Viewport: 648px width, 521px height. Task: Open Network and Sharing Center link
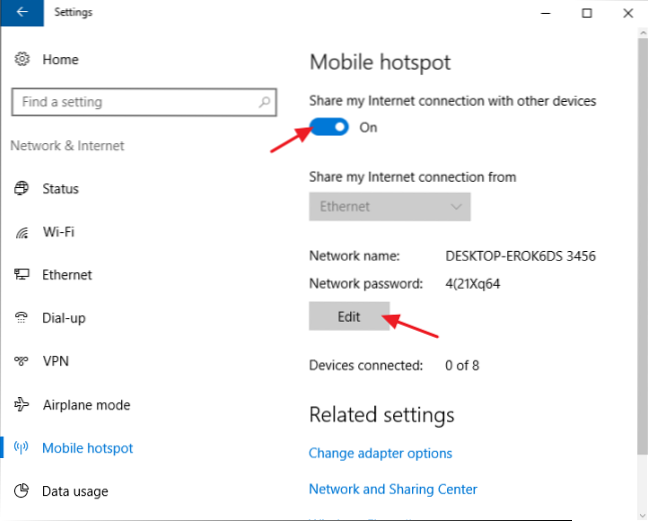(393, 489)
